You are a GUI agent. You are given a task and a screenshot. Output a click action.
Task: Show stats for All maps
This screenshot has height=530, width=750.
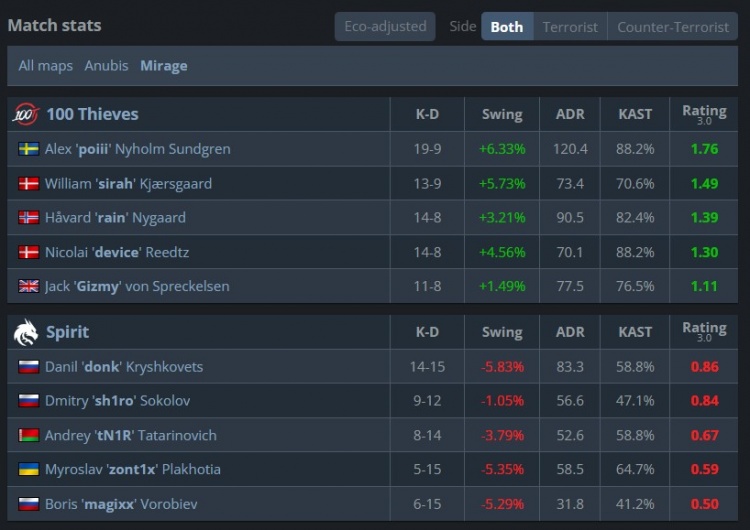pos(45,66)
